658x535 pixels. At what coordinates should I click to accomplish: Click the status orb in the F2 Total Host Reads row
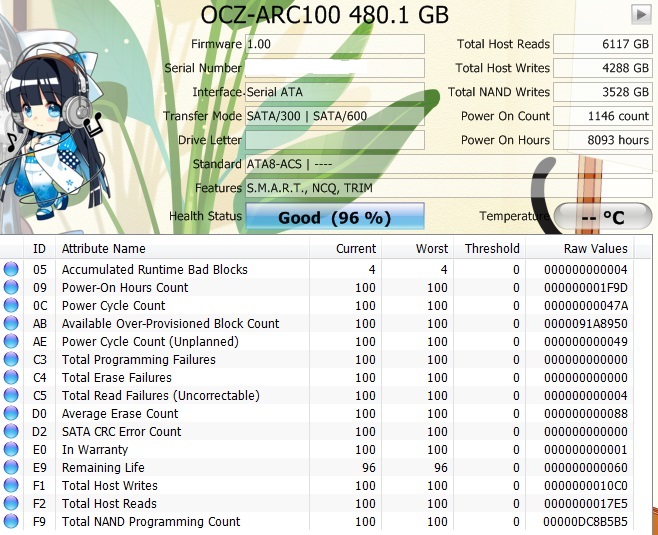coord(11,504)
